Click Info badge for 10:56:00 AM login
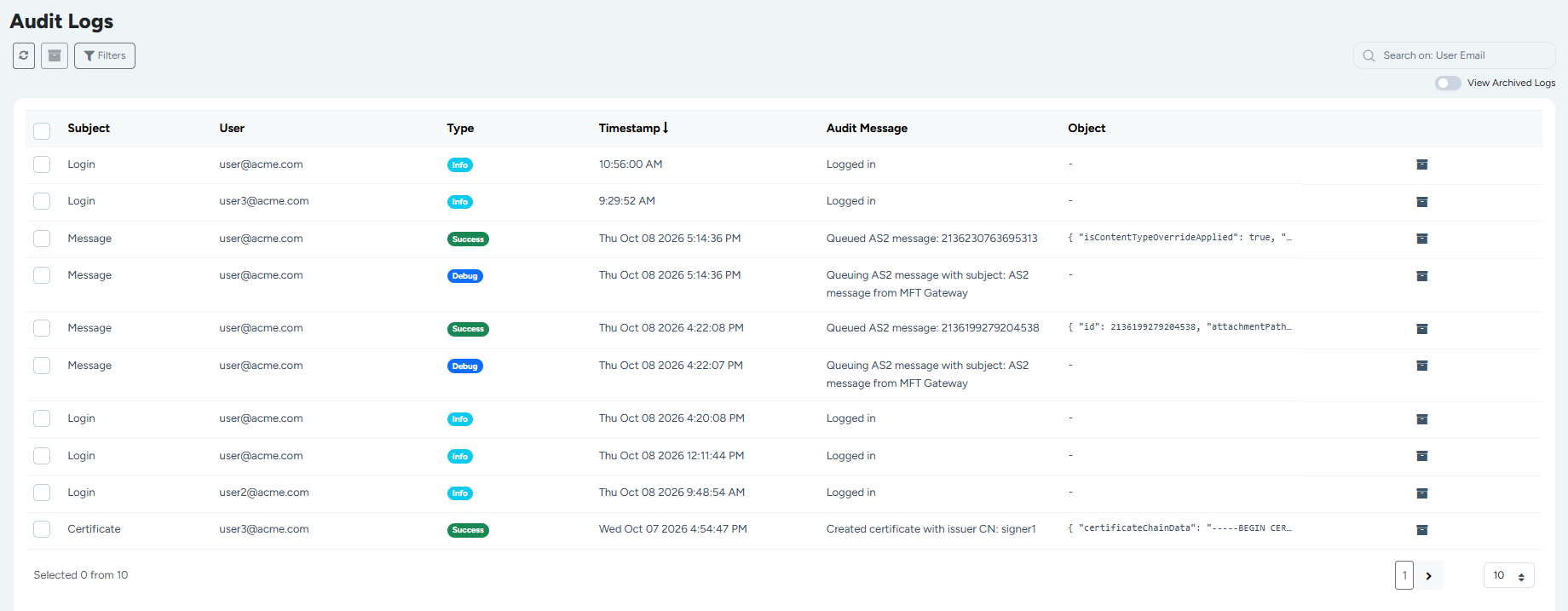Viewport: 1568px width, 611px height. 460,165
